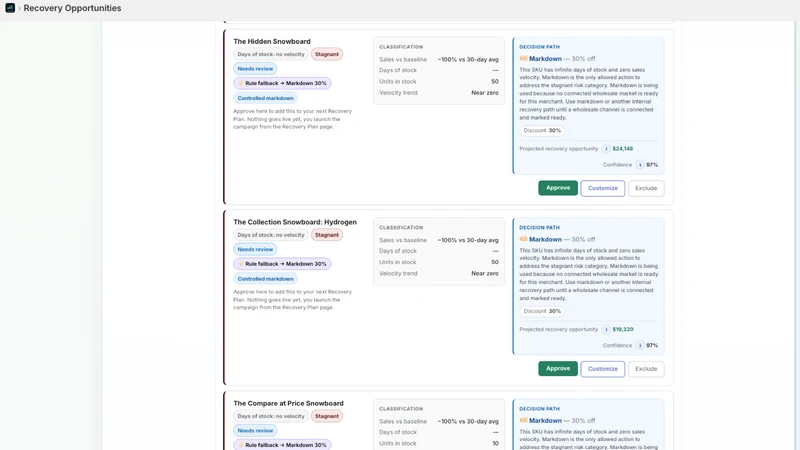Click the $19,320 recovery amount
This screenshot has width=800, height=450.
(x=622, y=330)
